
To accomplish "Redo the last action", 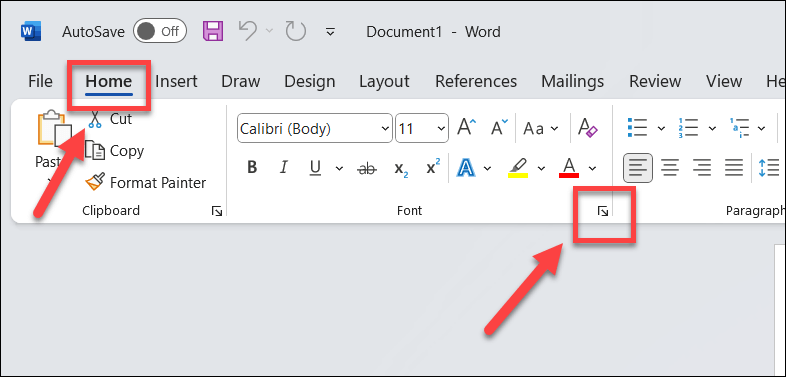I will pyautogui.click(x=295, y=31).
